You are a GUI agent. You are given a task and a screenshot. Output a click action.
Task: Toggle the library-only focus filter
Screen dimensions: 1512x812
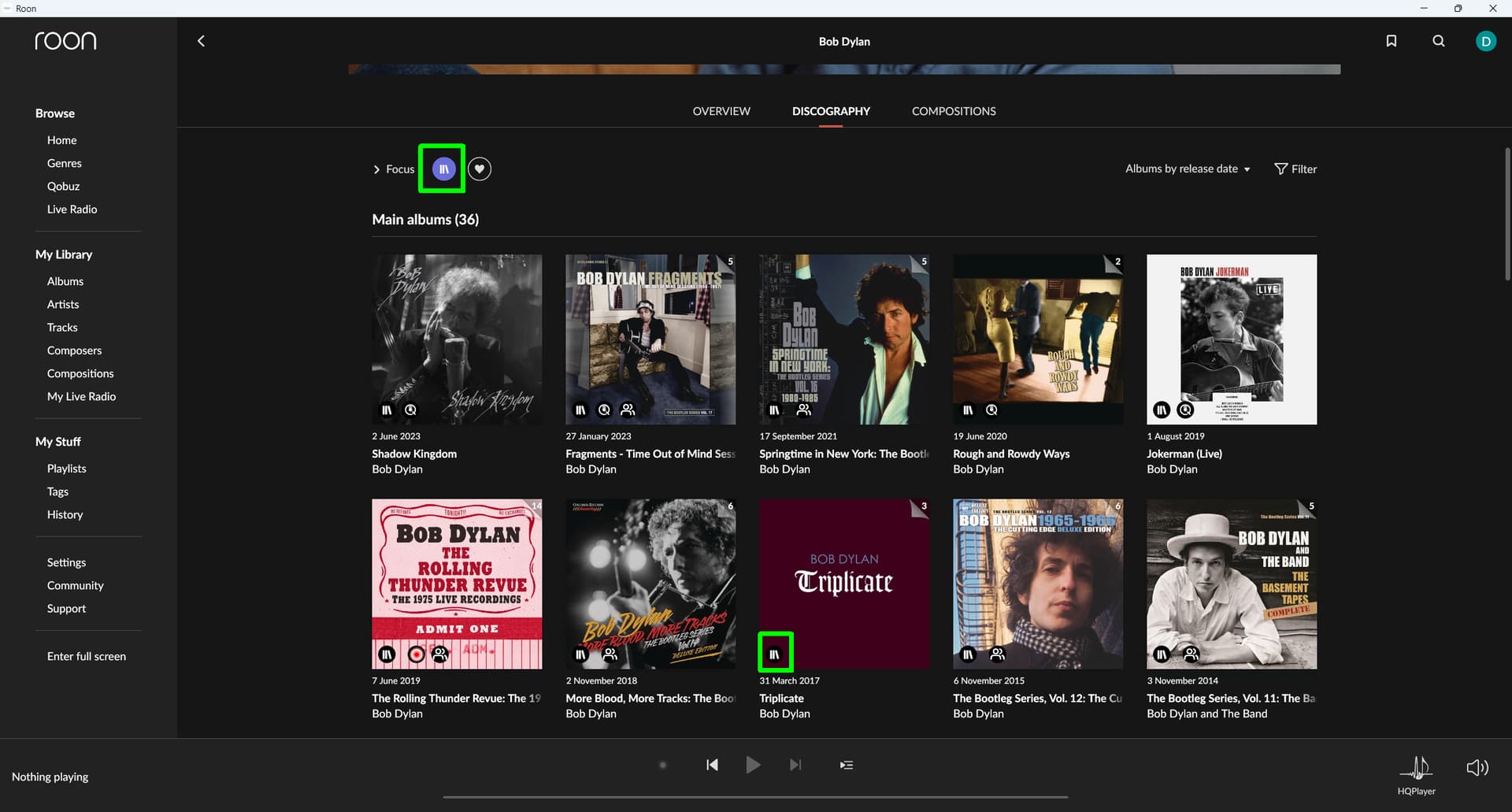(443, 169)
